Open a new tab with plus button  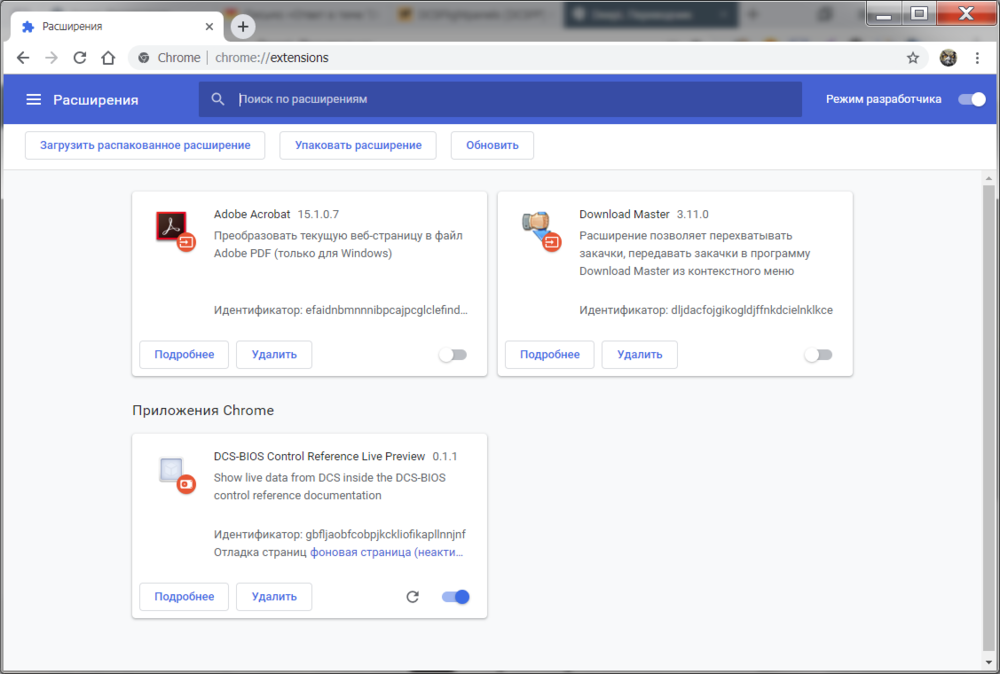[x=242, y=27]
